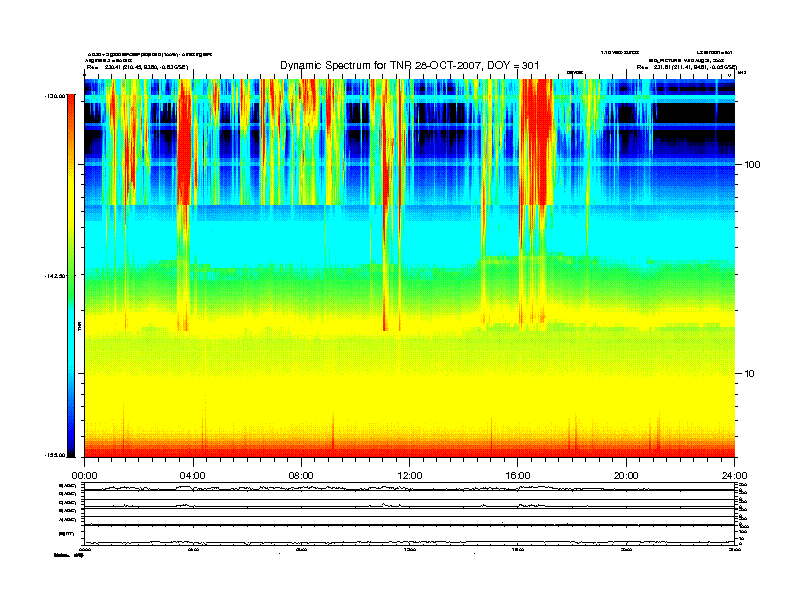
Task: Click the 24:00 time axis label
Action: [x=734, y=476]
